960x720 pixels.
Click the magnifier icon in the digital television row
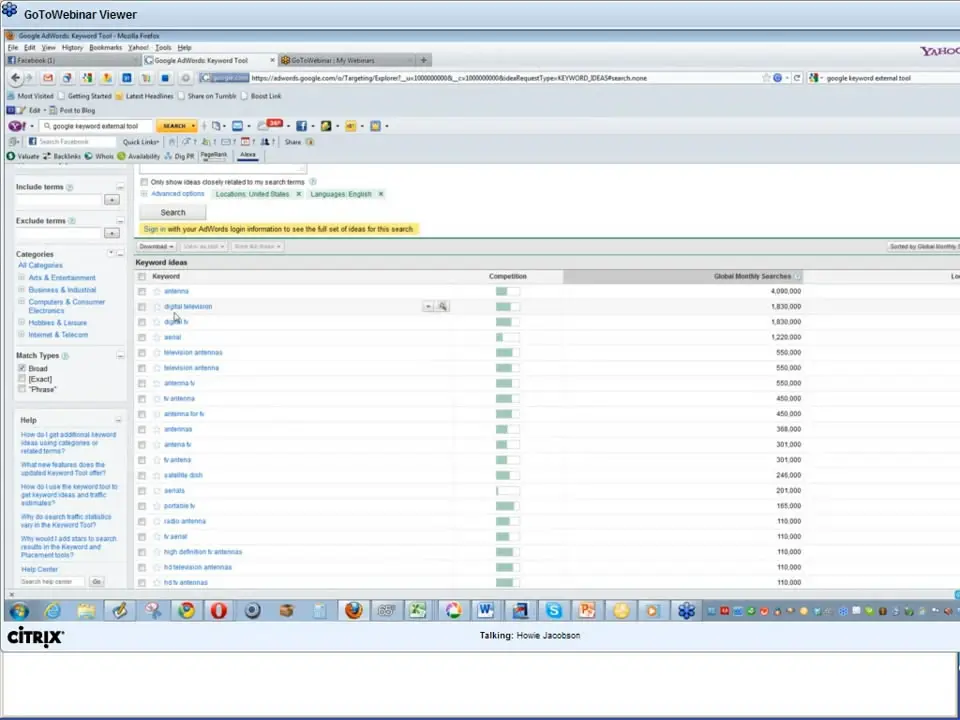coord(443,306)
